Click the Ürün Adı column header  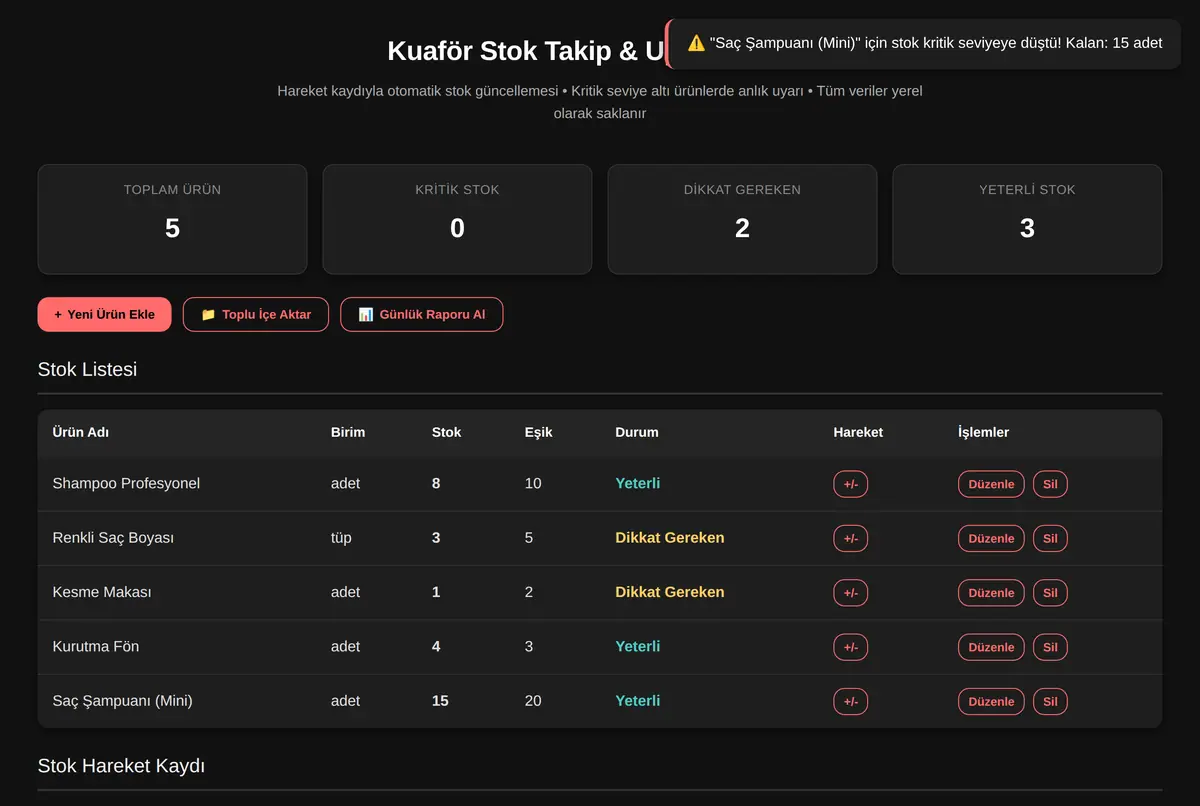point(81,432)
